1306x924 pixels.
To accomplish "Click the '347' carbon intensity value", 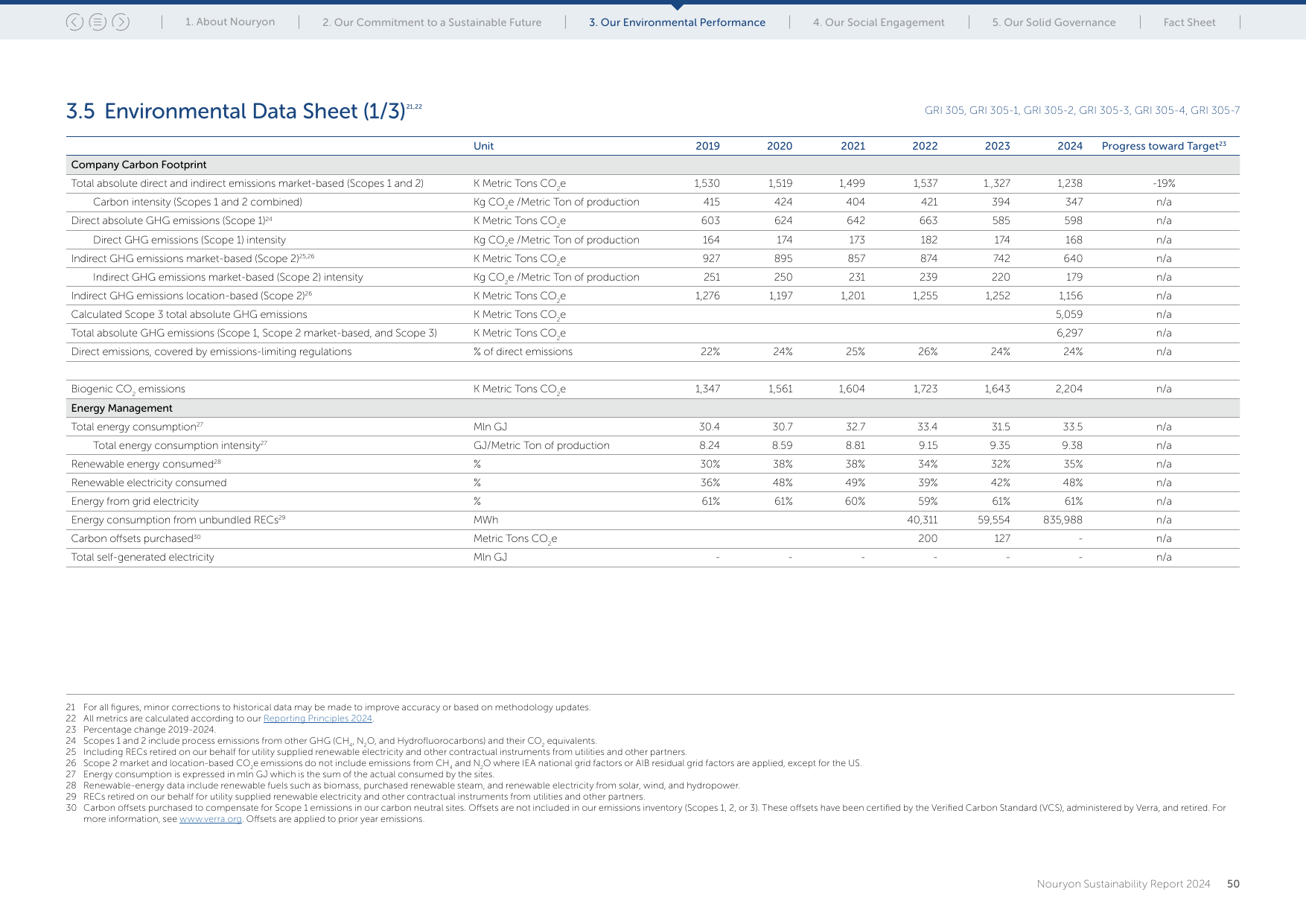I will click(x=1074, y=202).
